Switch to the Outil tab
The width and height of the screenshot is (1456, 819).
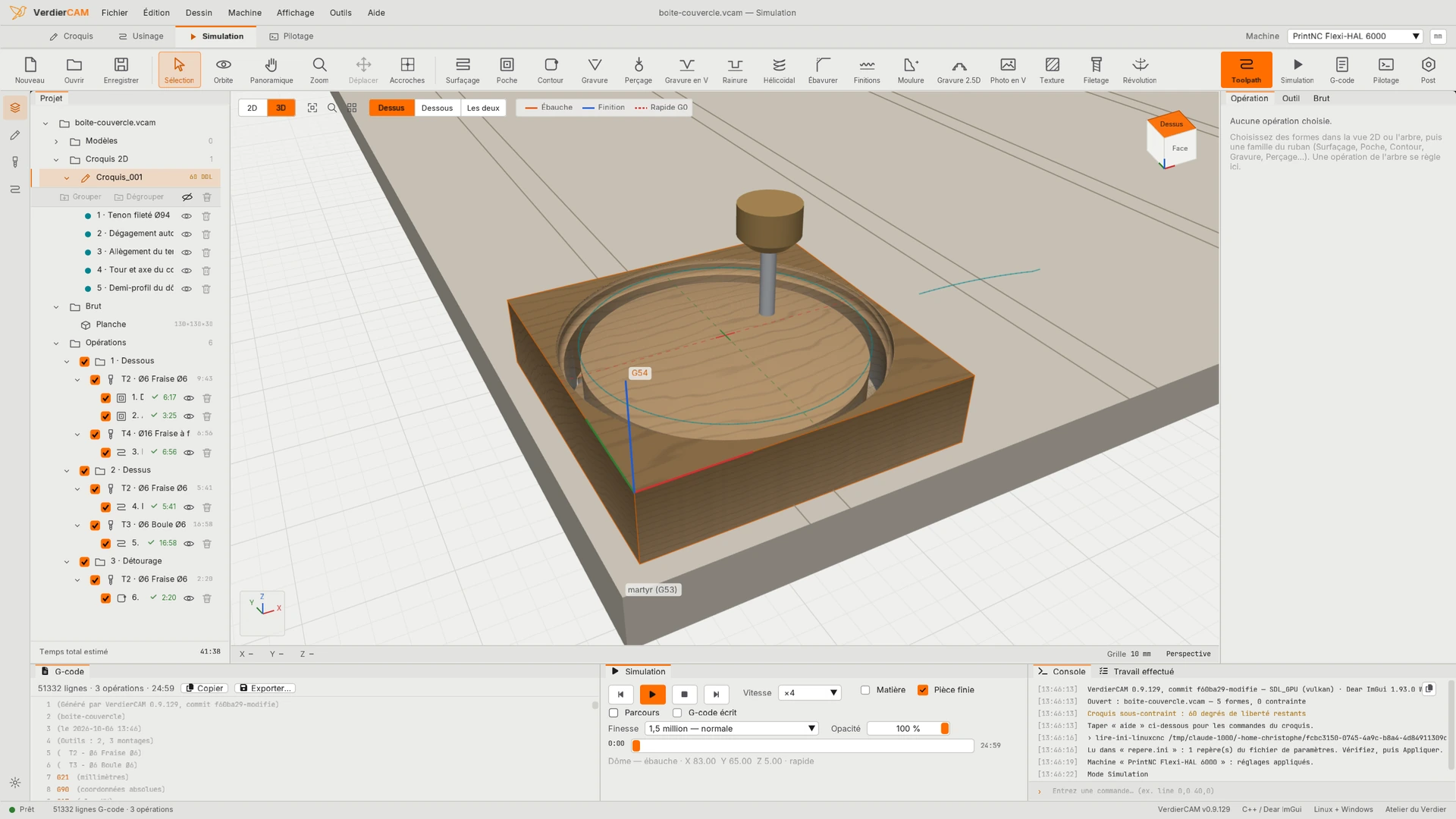(x=1291, y=99)
